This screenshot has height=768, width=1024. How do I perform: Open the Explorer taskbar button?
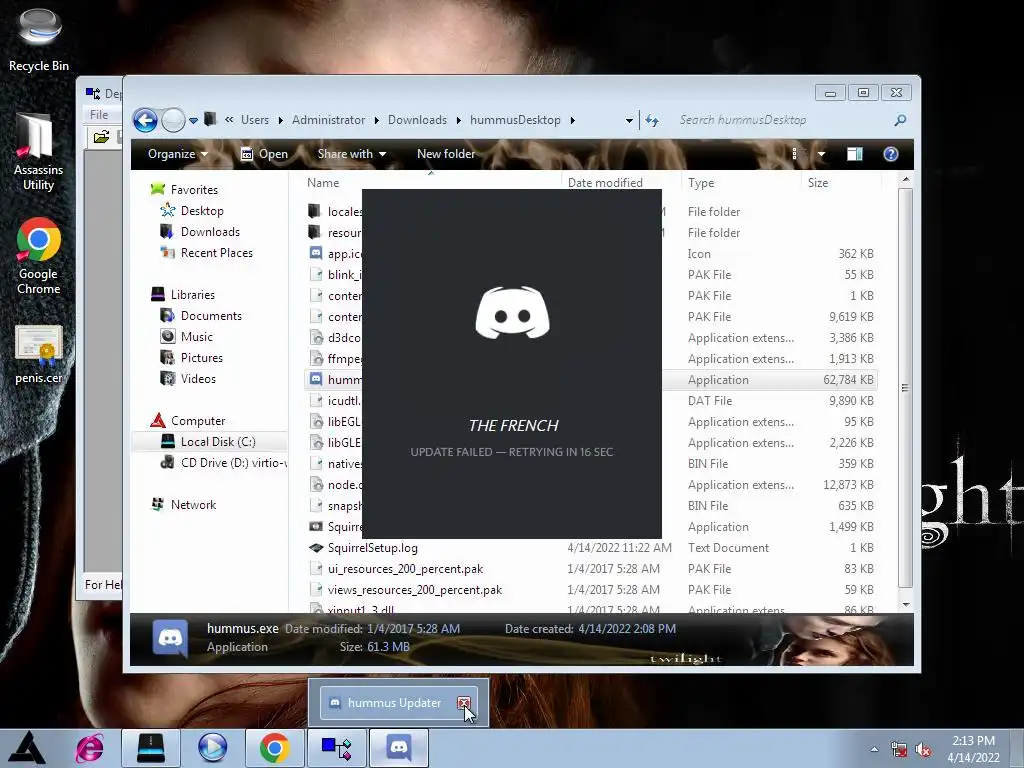151,748
